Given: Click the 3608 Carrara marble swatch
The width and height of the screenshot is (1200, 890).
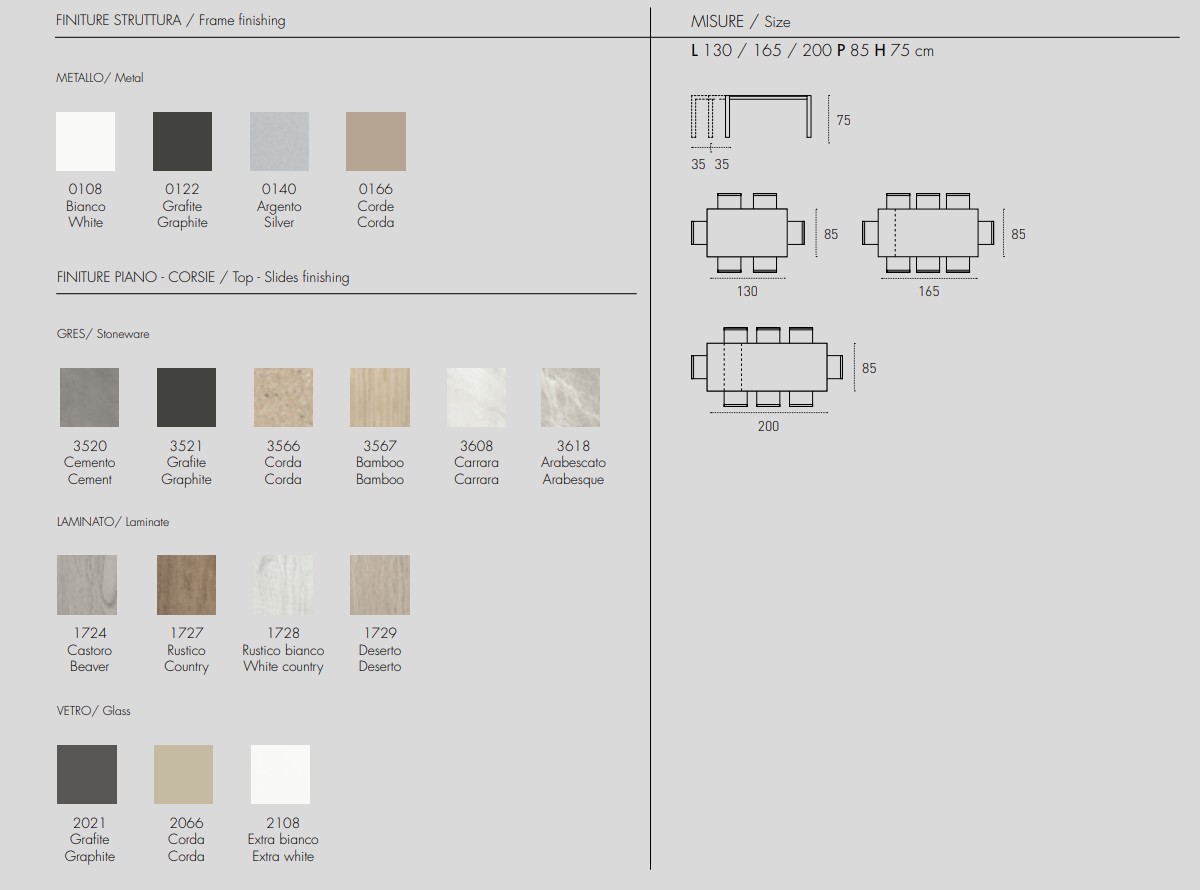Looking at the screenshot, I should [x=476, y=398].
